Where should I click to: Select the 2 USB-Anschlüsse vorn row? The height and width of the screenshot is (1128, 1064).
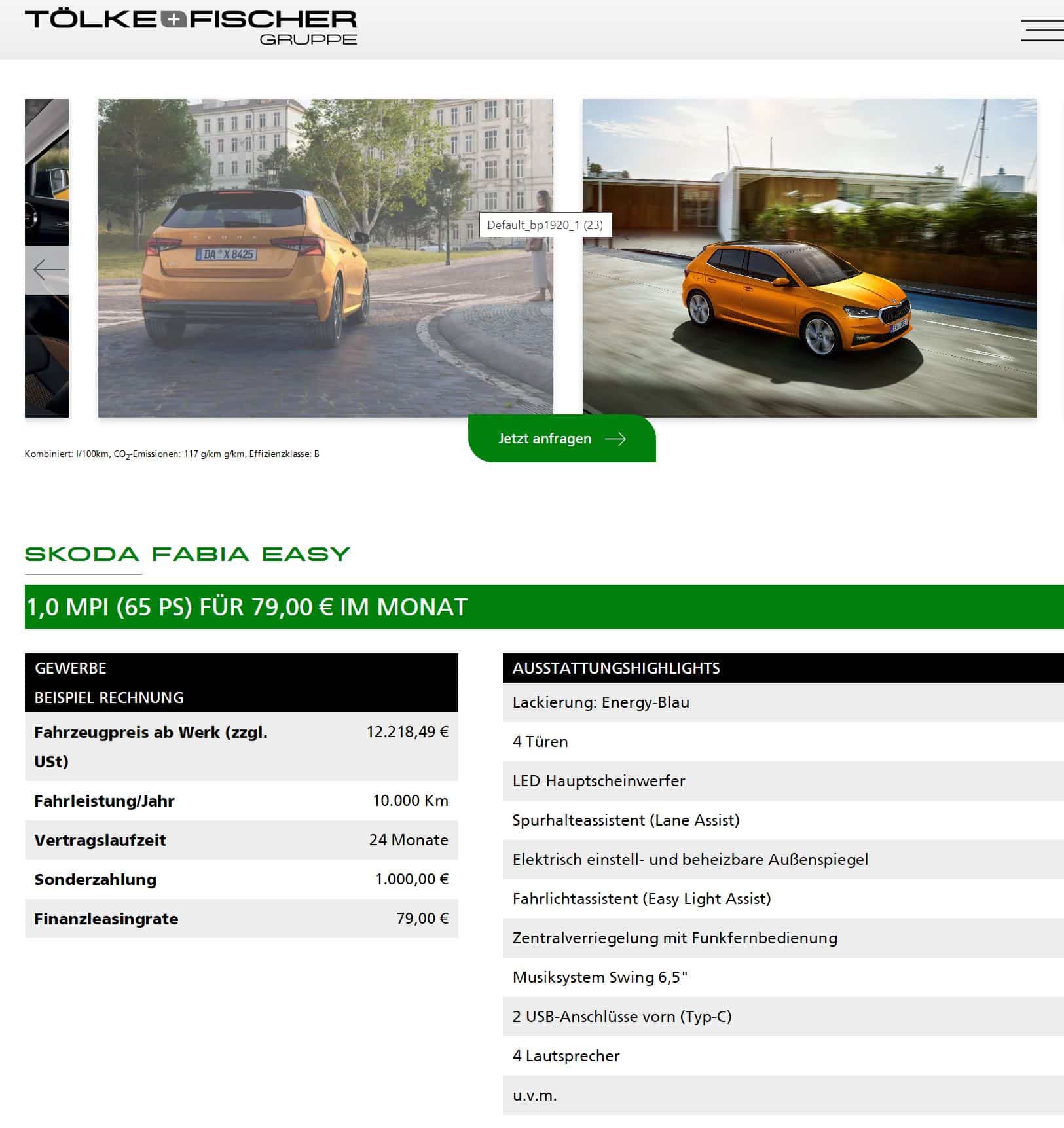click(x=783, y=1017)
